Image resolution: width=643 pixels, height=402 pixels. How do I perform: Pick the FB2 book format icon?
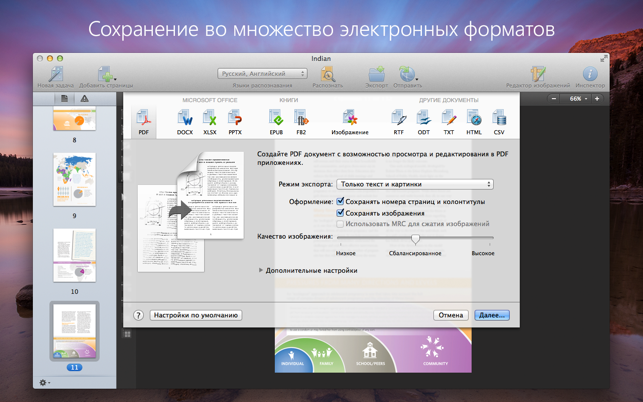point(301,121)
